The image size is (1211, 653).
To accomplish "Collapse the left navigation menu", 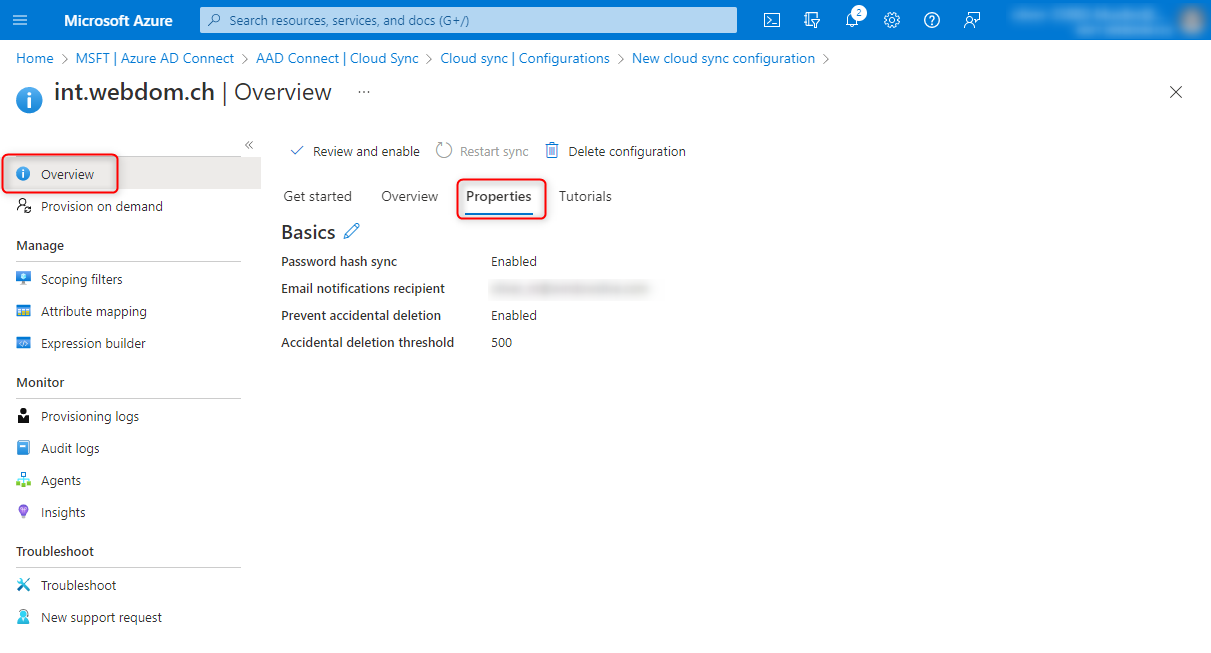I will coord(249,145).
